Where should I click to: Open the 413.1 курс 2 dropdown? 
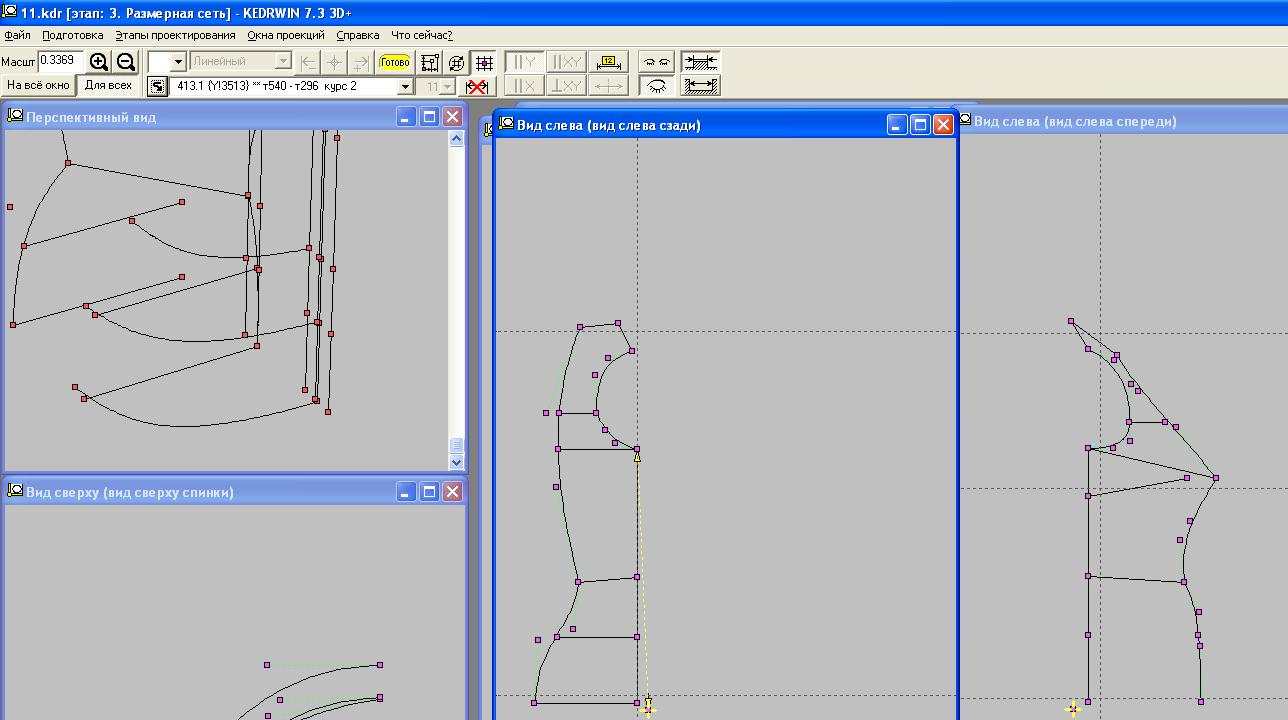pyautogui.click(x=405, y=87)
